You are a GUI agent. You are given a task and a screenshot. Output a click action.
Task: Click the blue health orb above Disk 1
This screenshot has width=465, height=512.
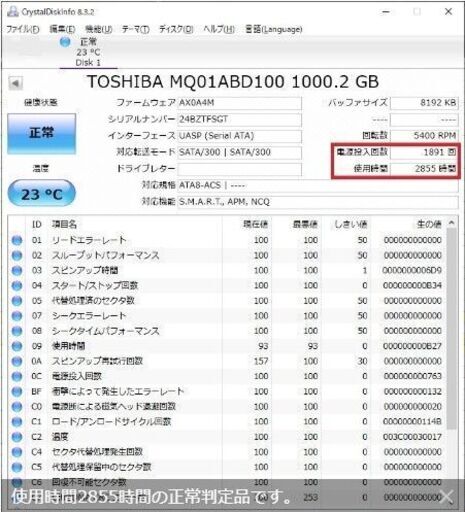coord(65,42)
